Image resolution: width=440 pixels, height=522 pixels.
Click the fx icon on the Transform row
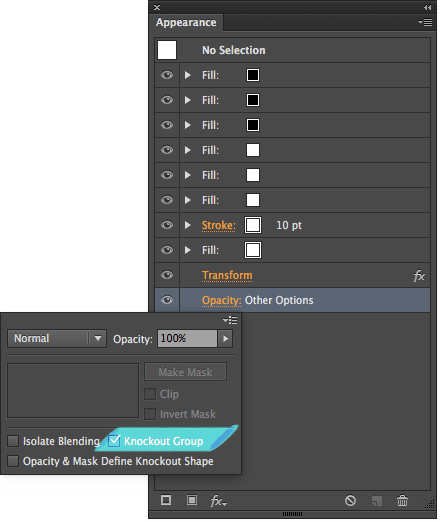pyautogui.click(x=419, y=276)
